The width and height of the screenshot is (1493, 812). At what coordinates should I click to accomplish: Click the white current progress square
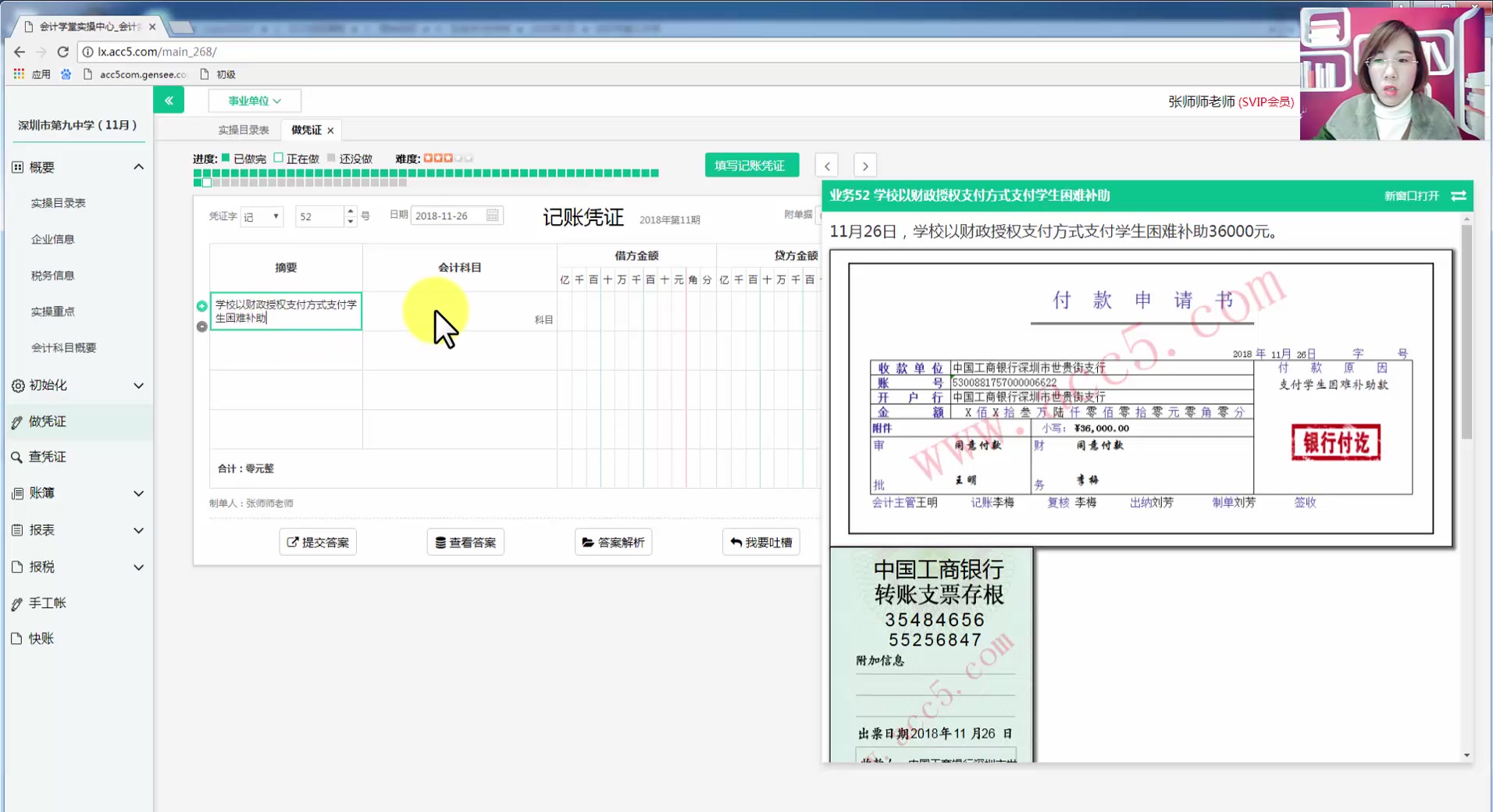207,183
